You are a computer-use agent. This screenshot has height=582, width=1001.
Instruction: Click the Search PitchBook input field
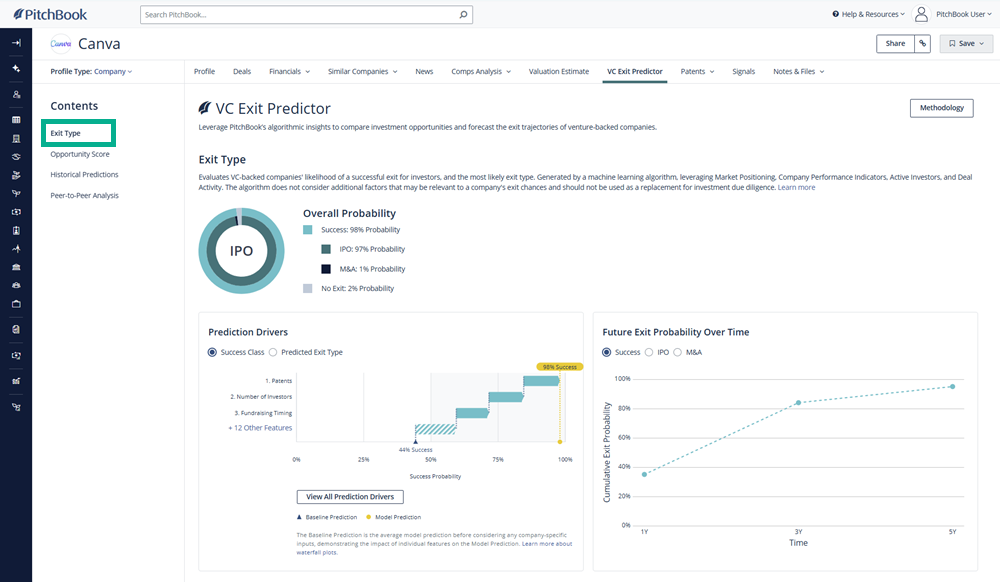(306, 15)
